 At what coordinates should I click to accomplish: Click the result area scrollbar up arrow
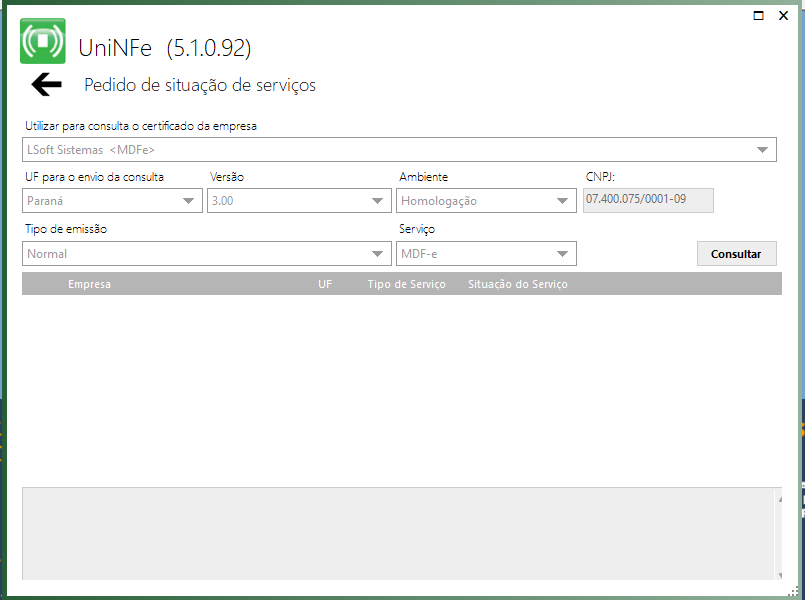[780, 499]
